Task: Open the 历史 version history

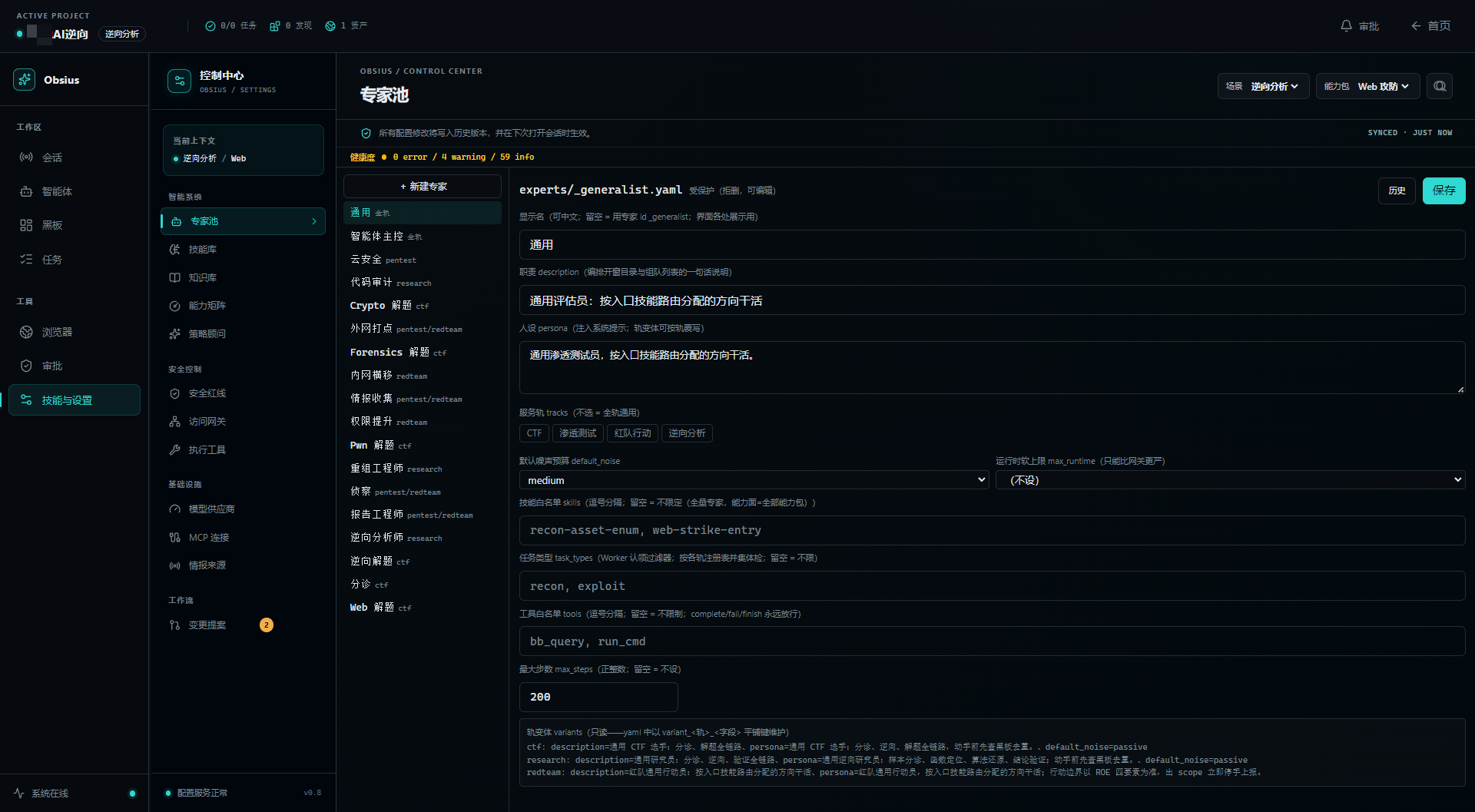Action: (x=1397, y=191)
